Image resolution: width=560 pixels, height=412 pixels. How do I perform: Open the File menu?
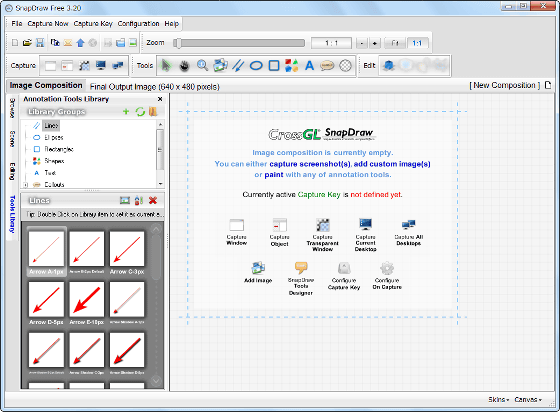[17, 24]
